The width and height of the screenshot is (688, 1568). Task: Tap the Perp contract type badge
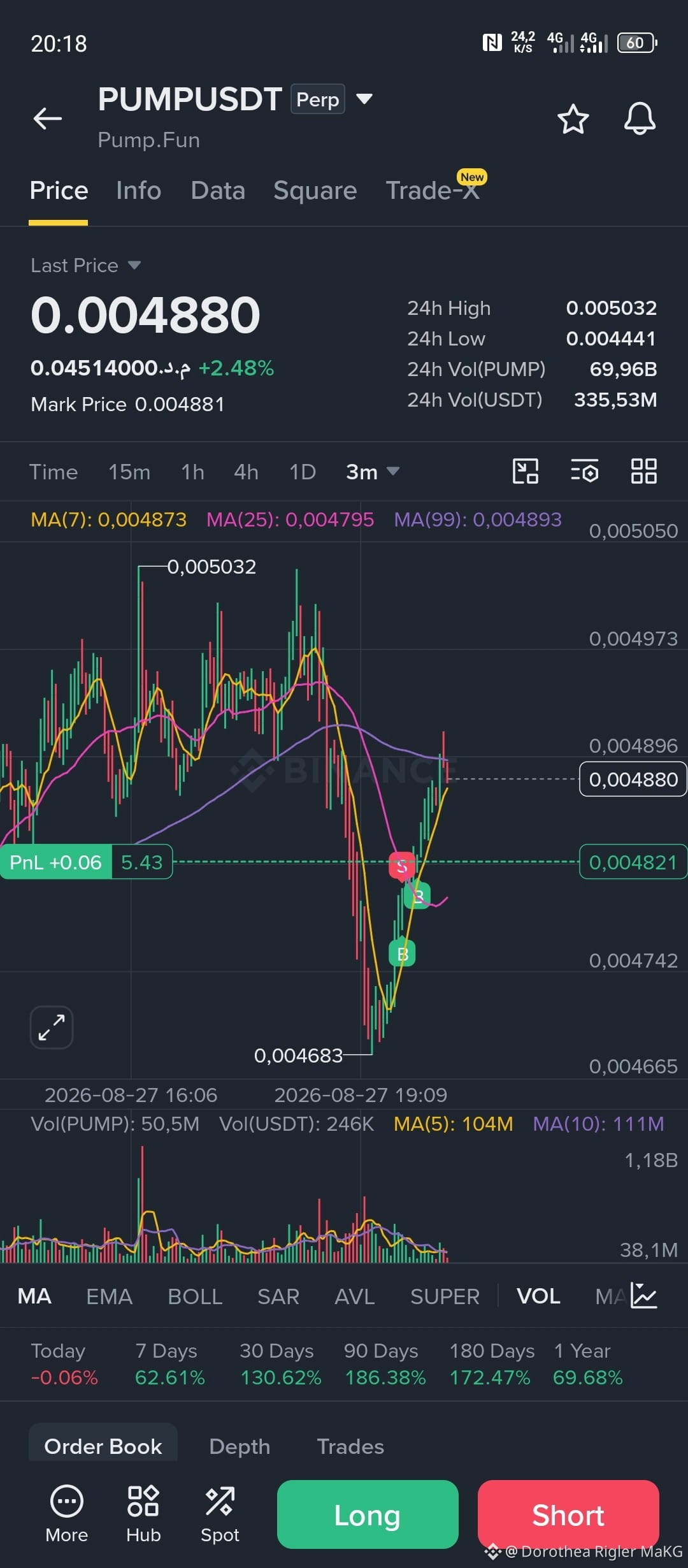coord(318,99)
